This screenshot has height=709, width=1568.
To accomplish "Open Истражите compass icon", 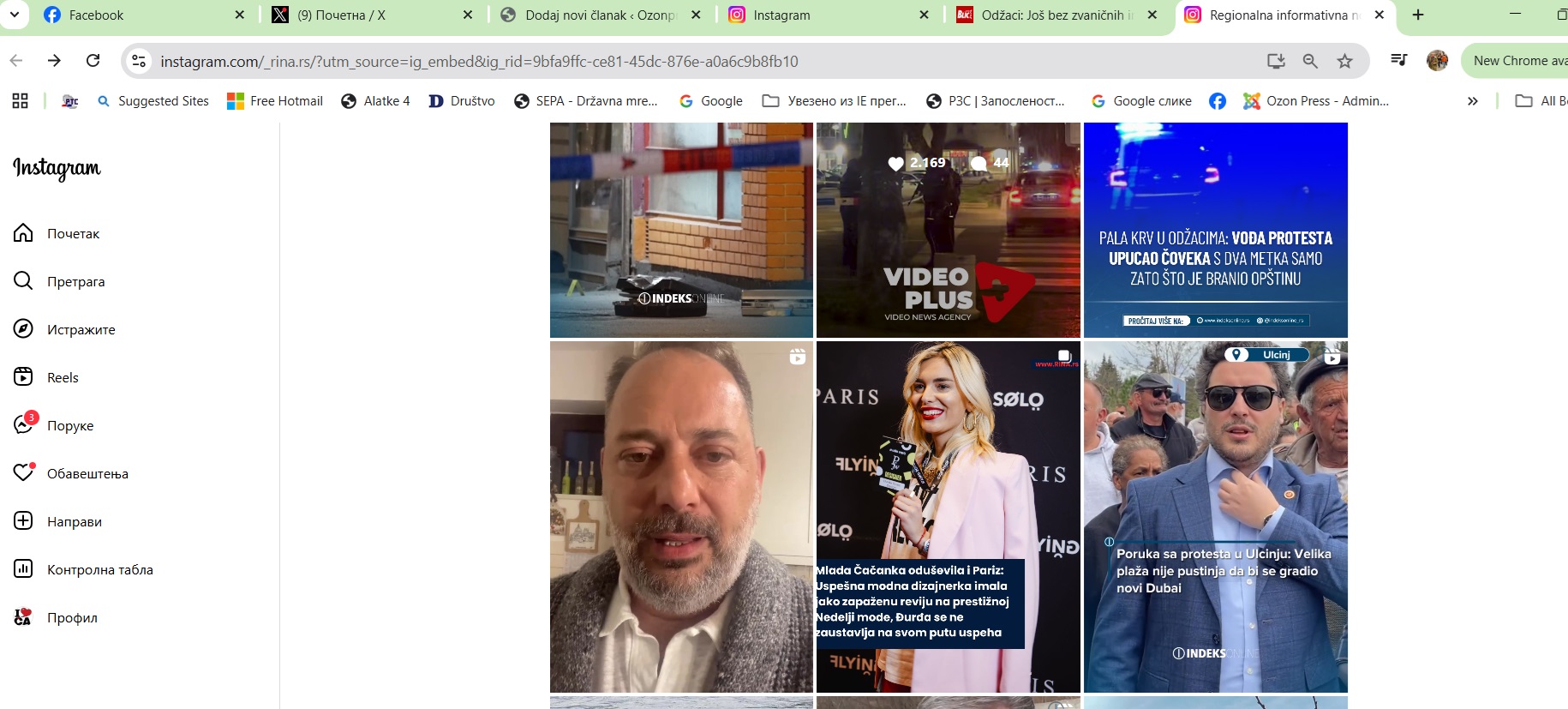I will (23, 329).
